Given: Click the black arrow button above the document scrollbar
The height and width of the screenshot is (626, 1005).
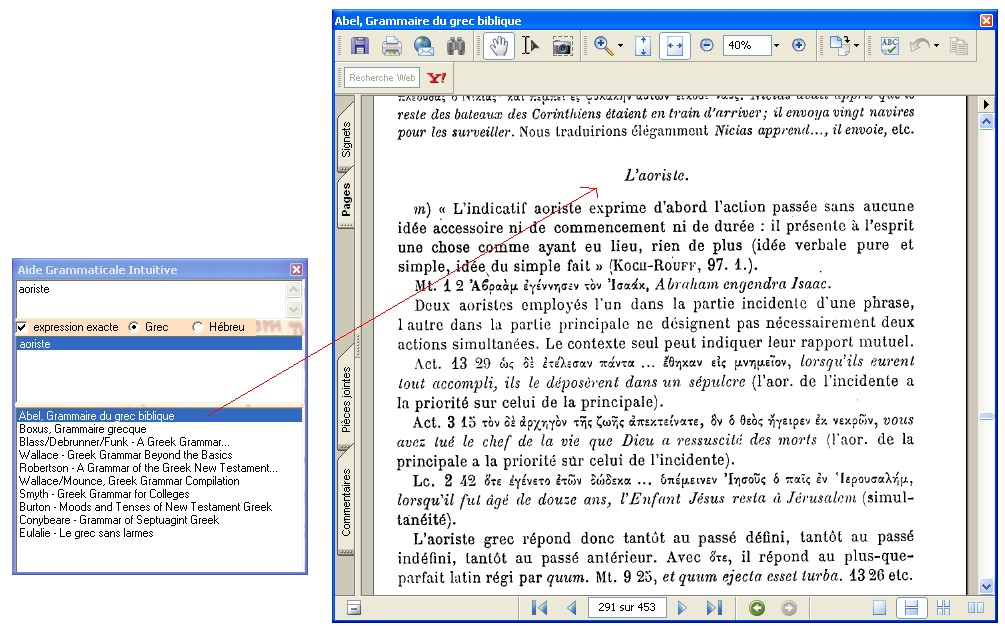Looking at the screenshot, I should click(x=986, y=104).
